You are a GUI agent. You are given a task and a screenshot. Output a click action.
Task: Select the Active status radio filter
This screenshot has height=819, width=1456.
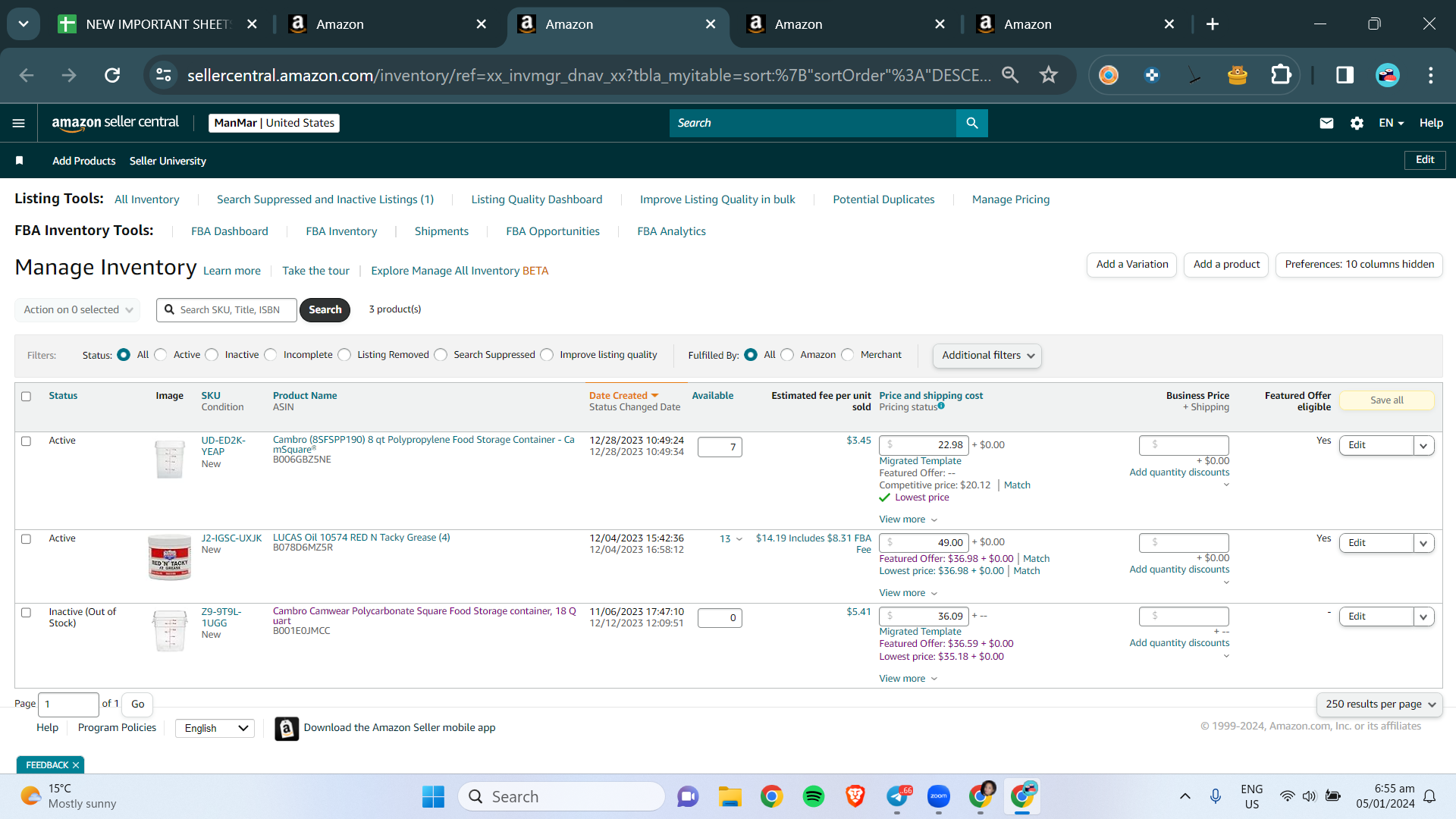pyautogui.click(x=161, y=355)
